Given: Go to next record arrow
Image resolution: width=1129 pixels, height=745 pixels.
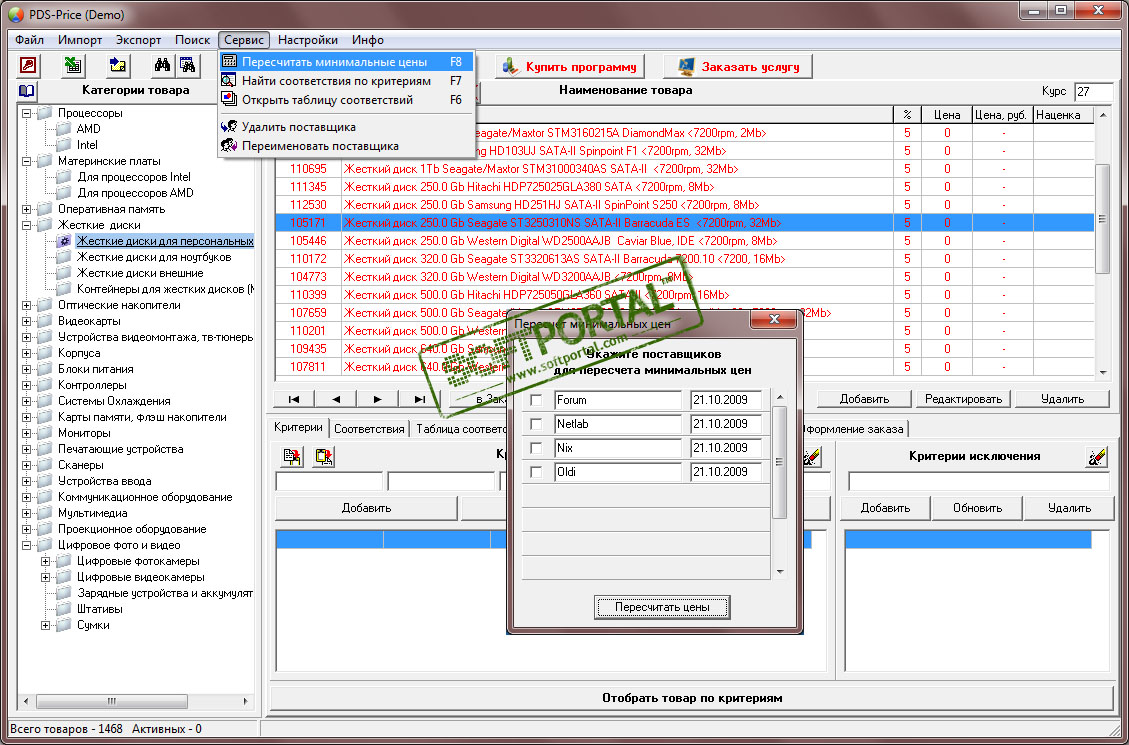Looking at the screenshot, I should (377, 399).
